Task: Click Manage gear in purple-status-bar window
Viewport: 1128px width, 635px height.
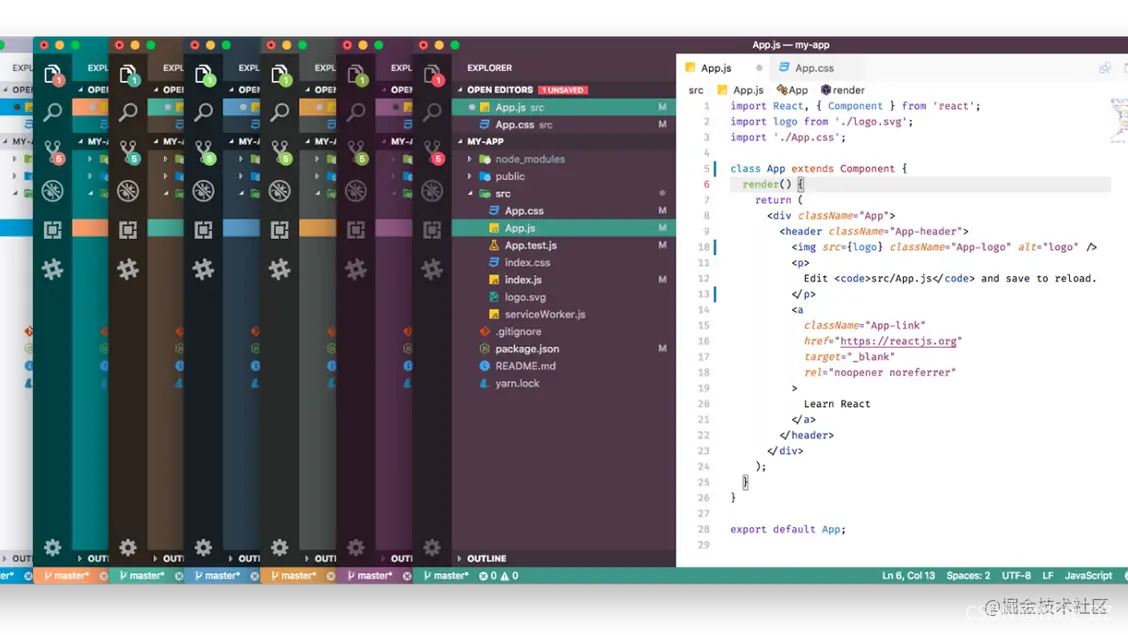Action: click(356, 547)
